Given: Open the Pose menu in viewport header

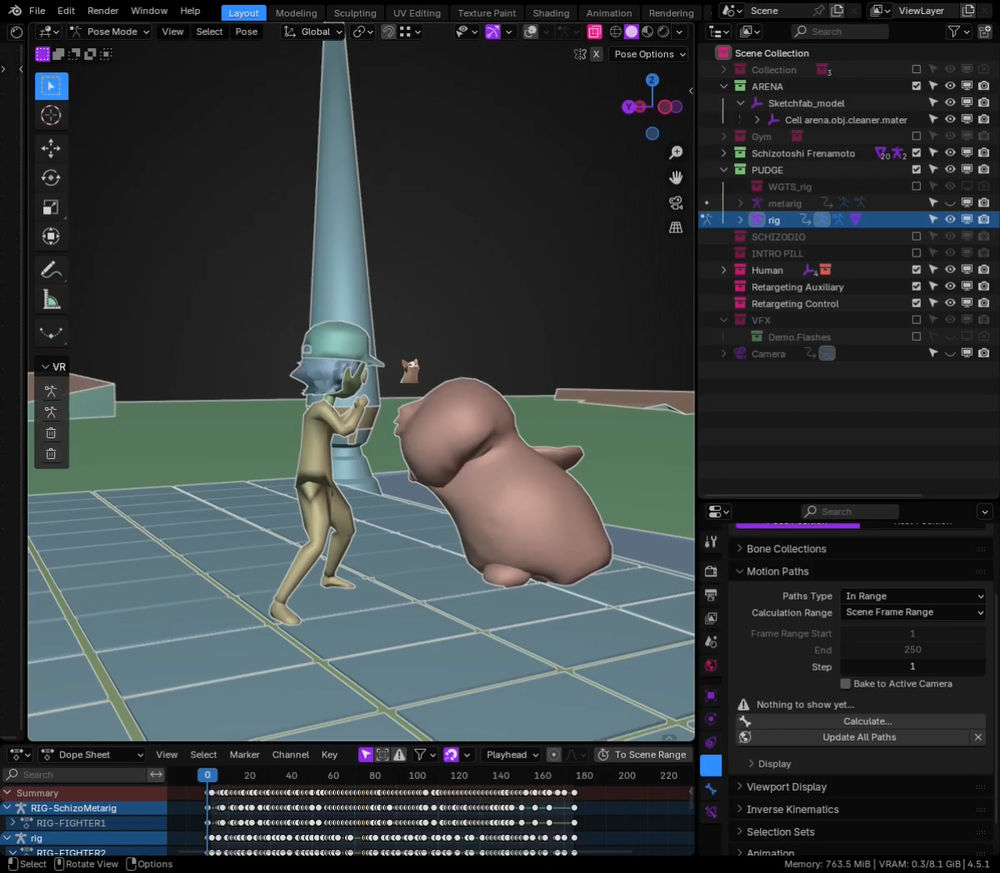Looking at the screenshot, I should click(x=246, y=31).
